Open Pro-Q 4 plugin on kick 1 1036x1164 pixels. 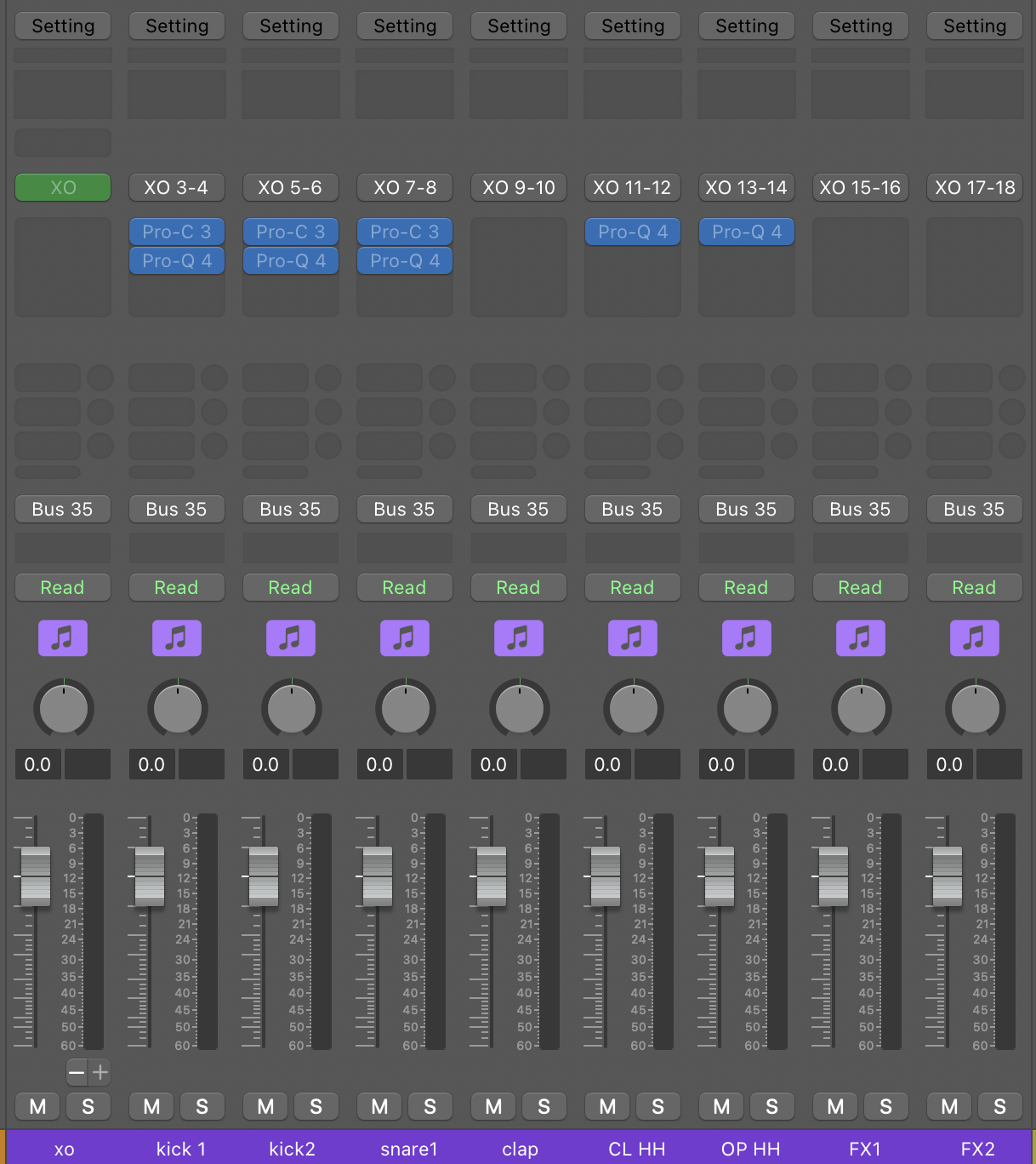(177, 260)
